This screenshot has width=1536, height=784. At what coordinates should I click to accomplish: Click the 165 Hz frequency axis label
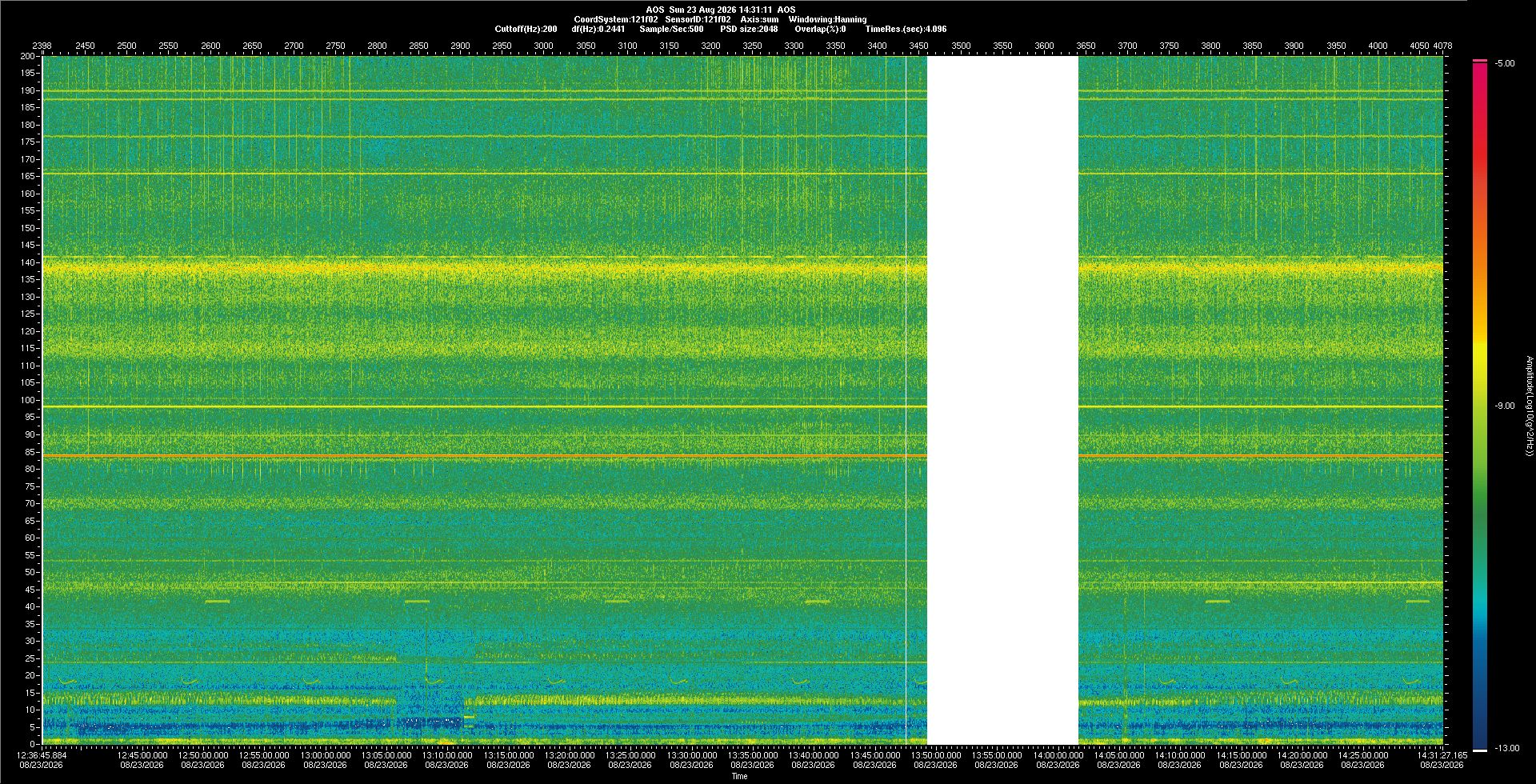(x=28, y=176)
